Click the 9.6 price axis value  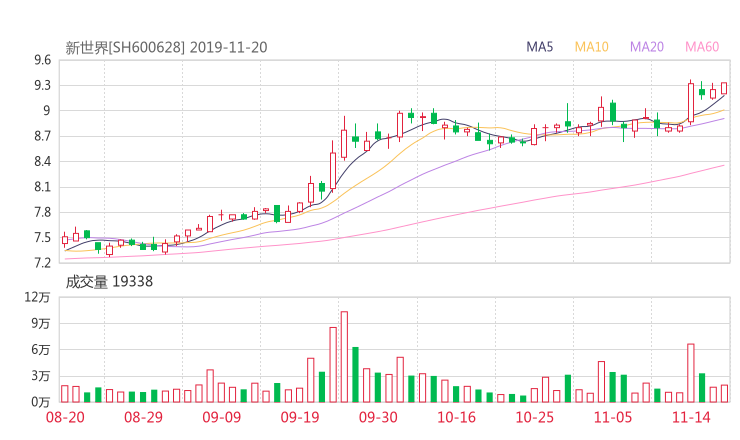click(42, 60)
